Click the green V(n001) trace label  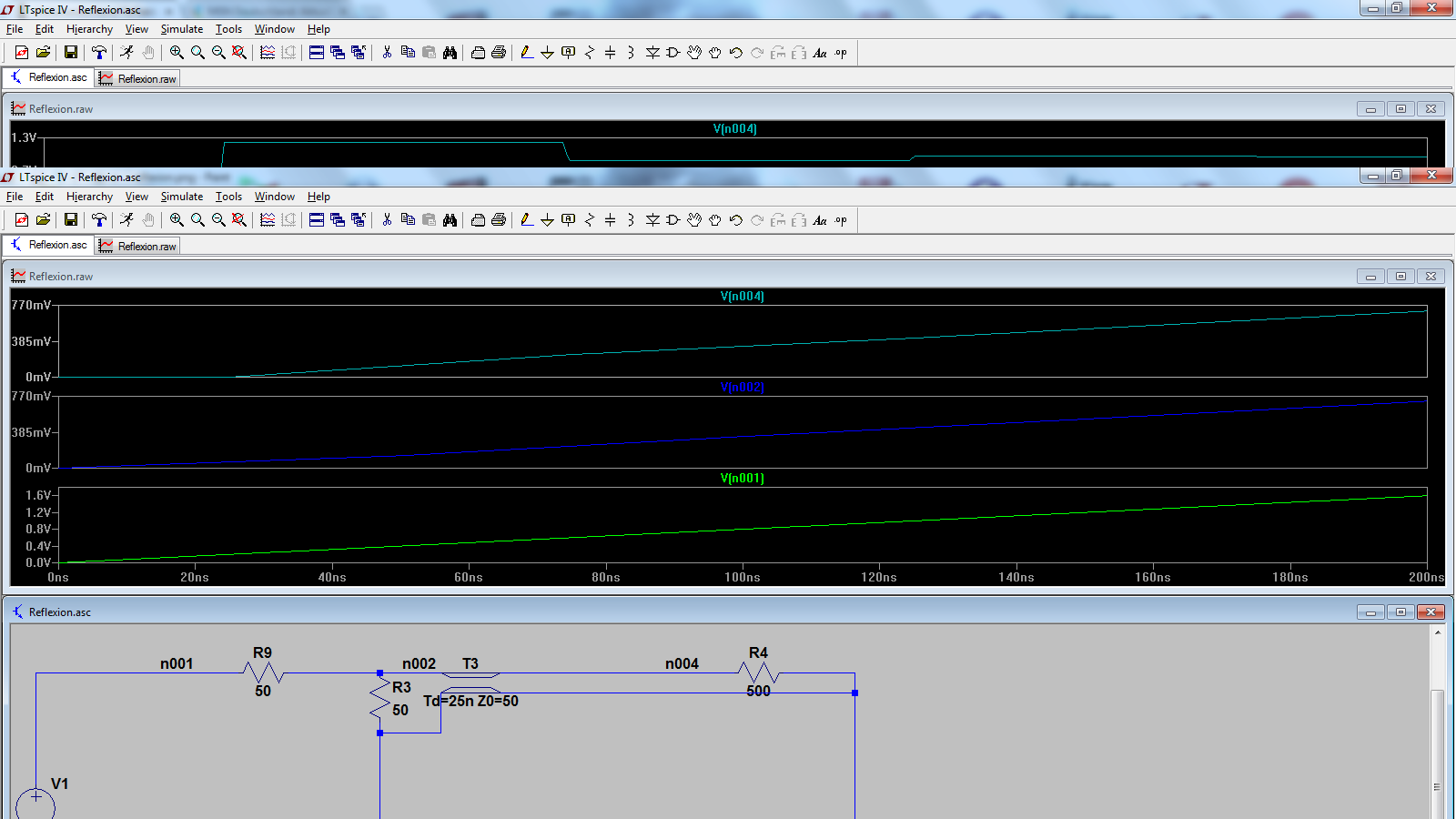tap(742, 478)
